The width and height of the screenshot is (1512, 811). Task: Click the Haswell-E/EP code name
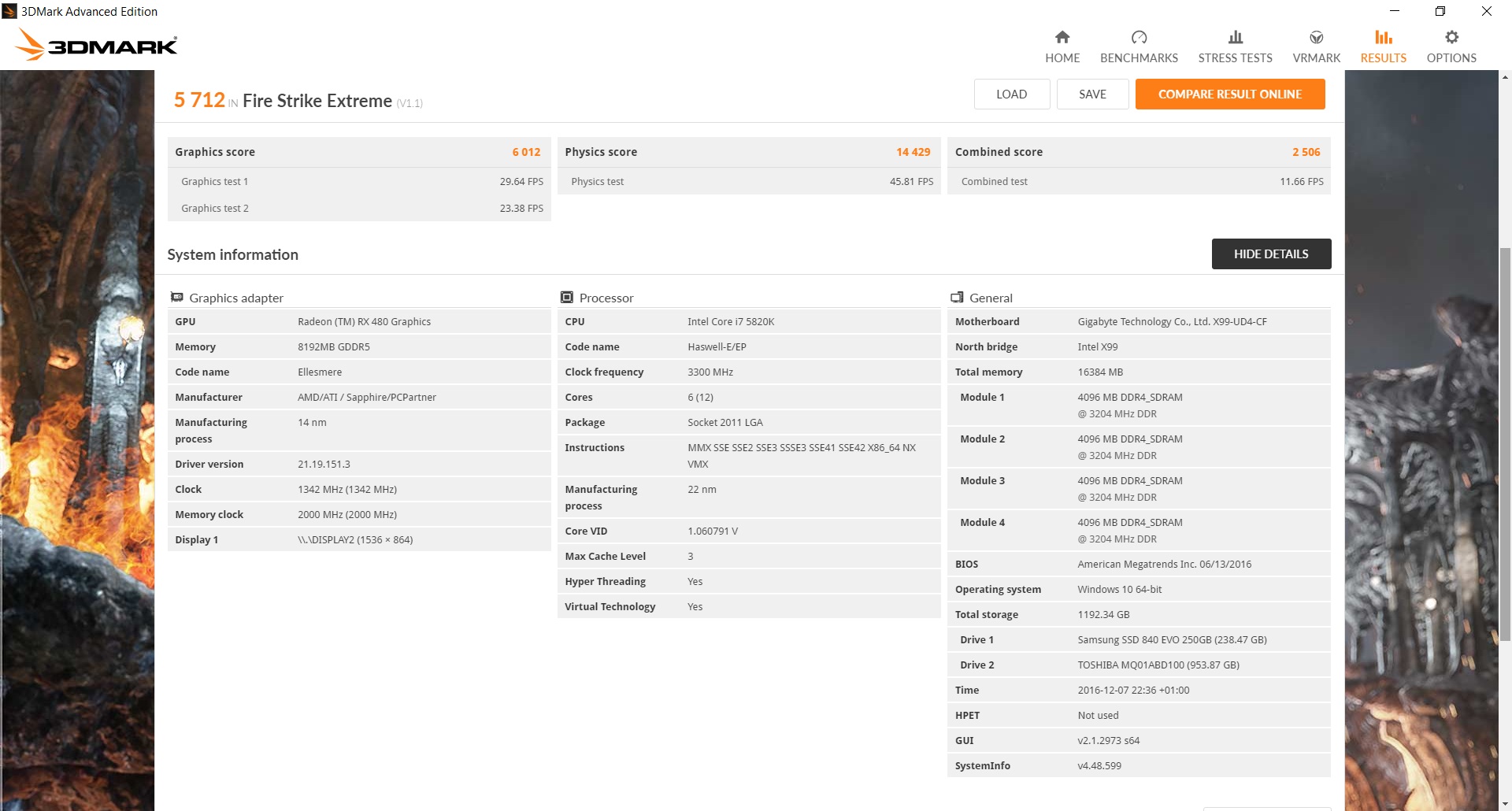pyautogui.click(x=717, y=346)
